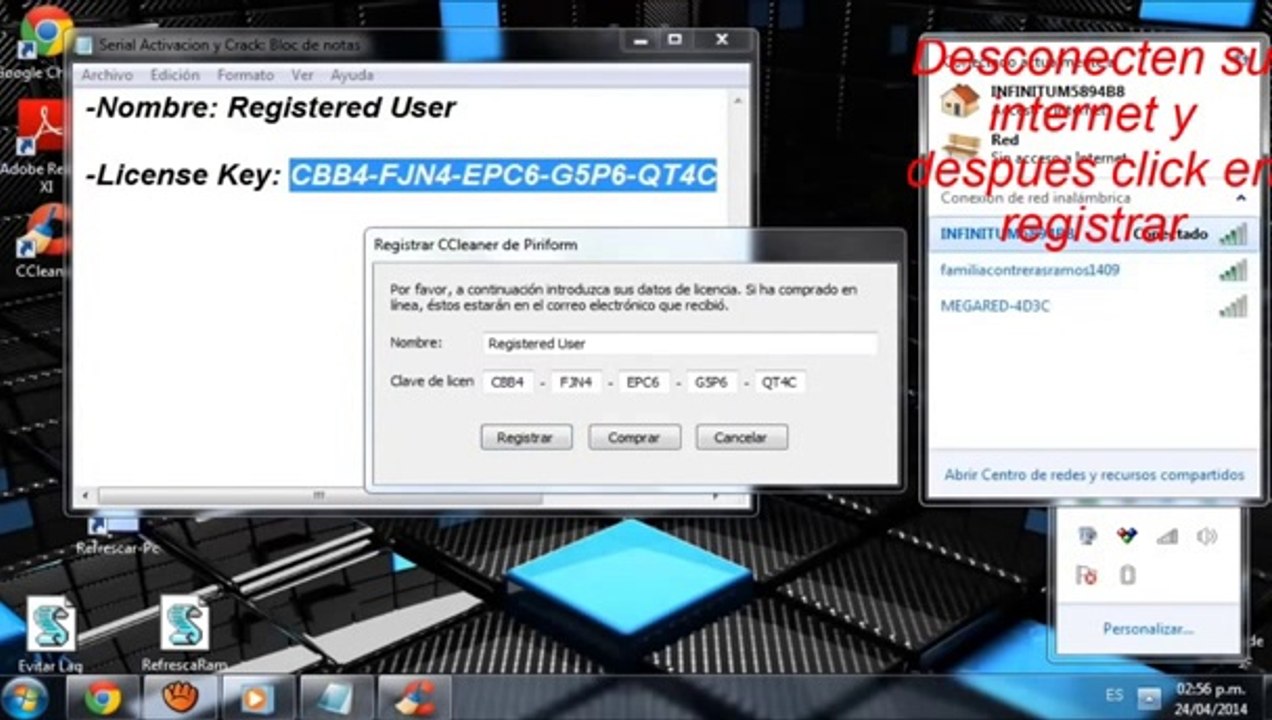Screen dimensions: 1272x720
Task: Click the Registrar button
Action: point(526,437)
